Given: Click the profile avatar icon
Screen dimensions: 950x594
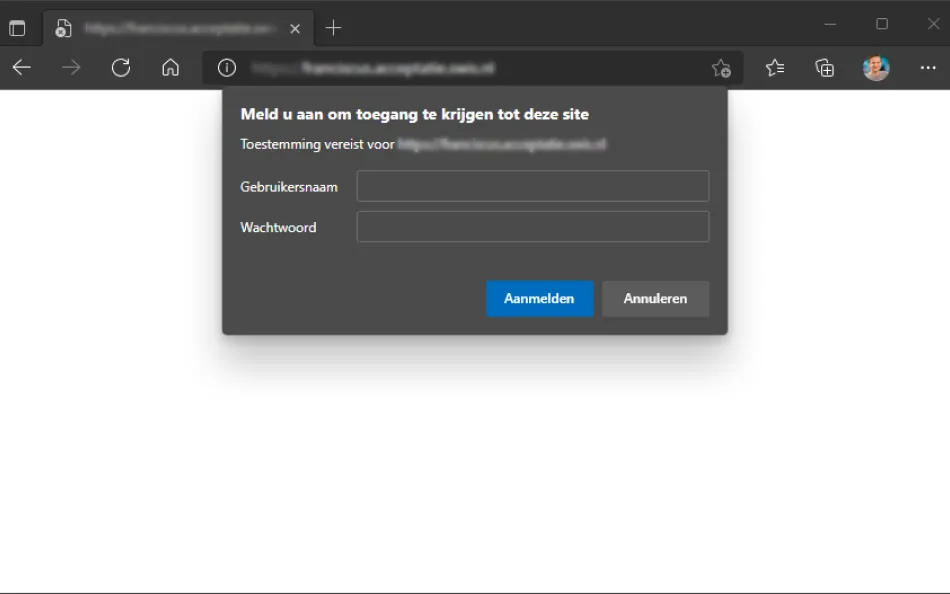Looking at the screenshot, I should [x=877, y=67].
